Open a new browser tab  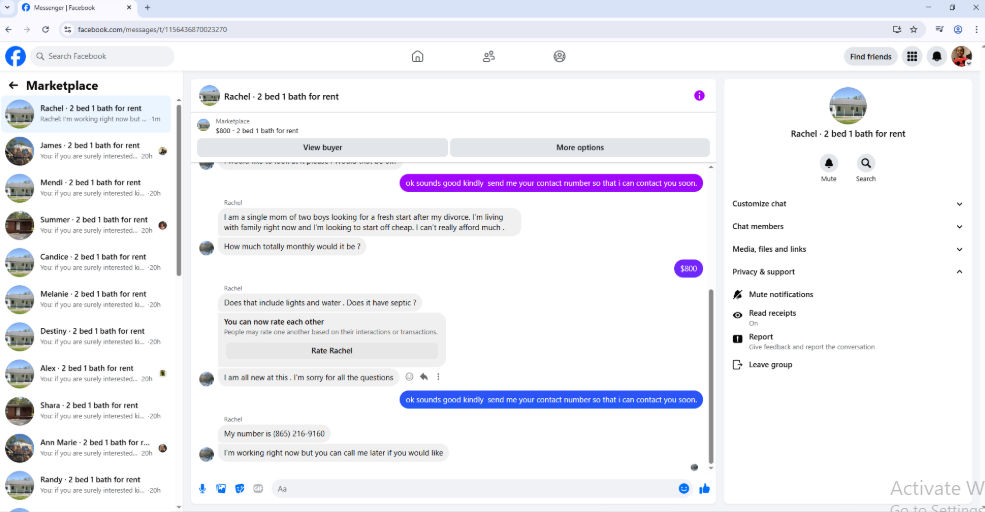pyautogui.click(x=148, y=8)
